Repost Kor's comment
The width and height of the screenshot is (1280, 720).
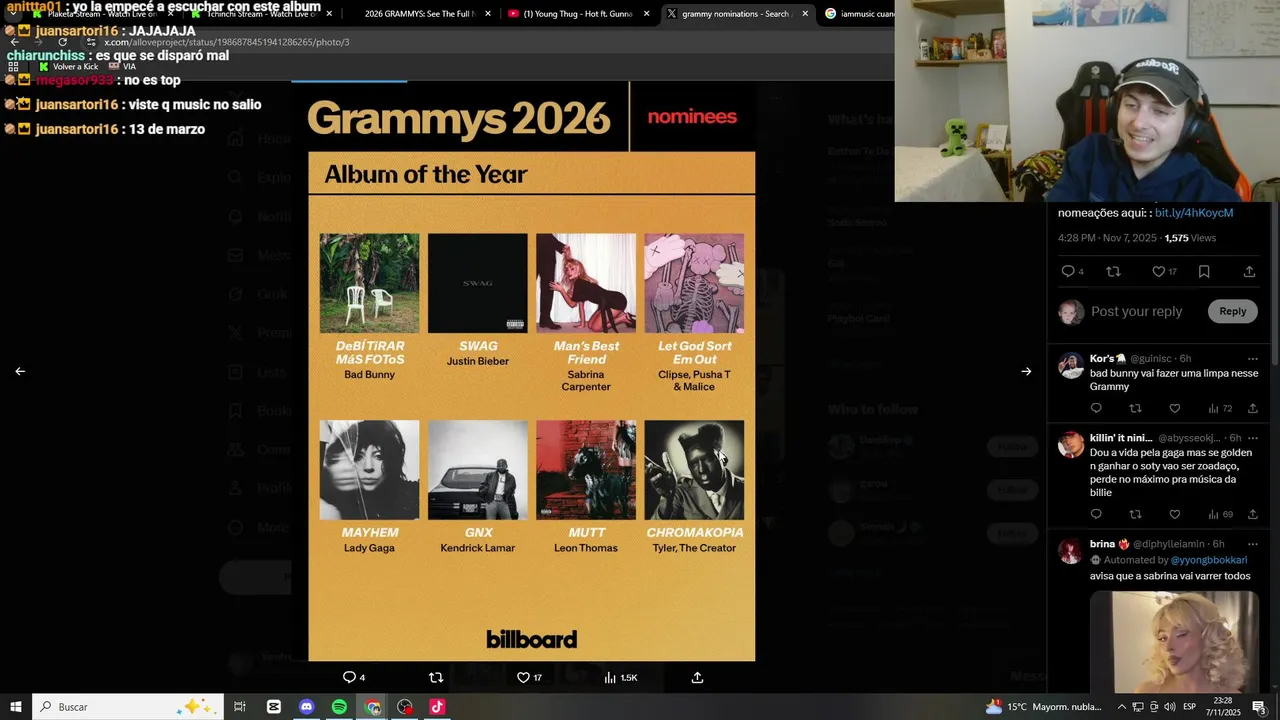1135,408
